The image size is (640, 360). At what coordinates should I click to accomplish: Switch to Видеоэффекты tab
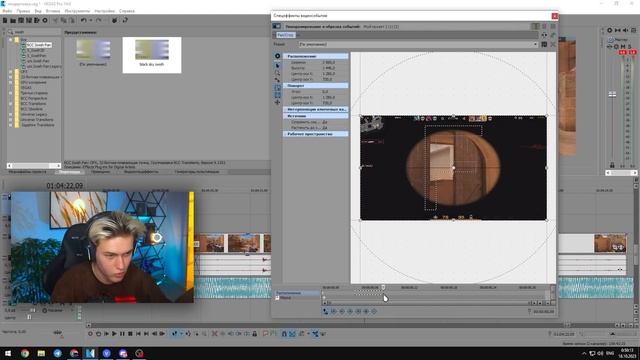point(141,172)
